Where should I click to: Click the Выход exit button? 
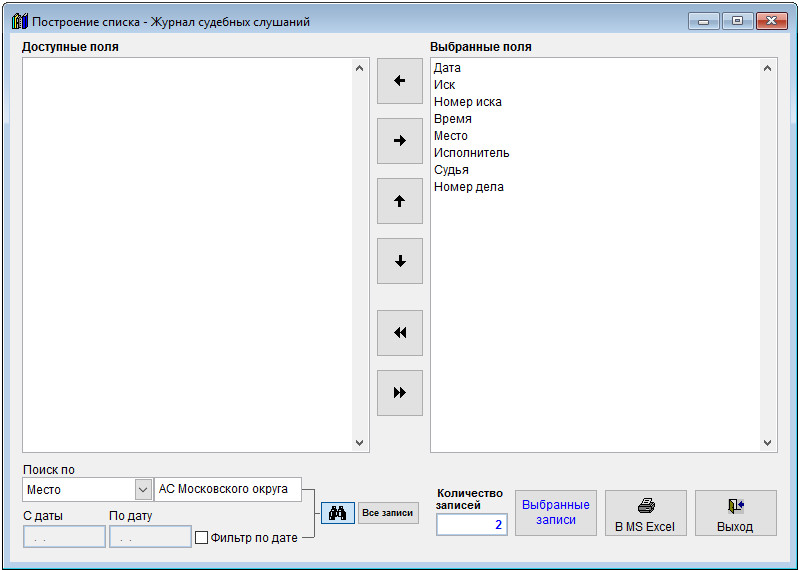point(736,513)
